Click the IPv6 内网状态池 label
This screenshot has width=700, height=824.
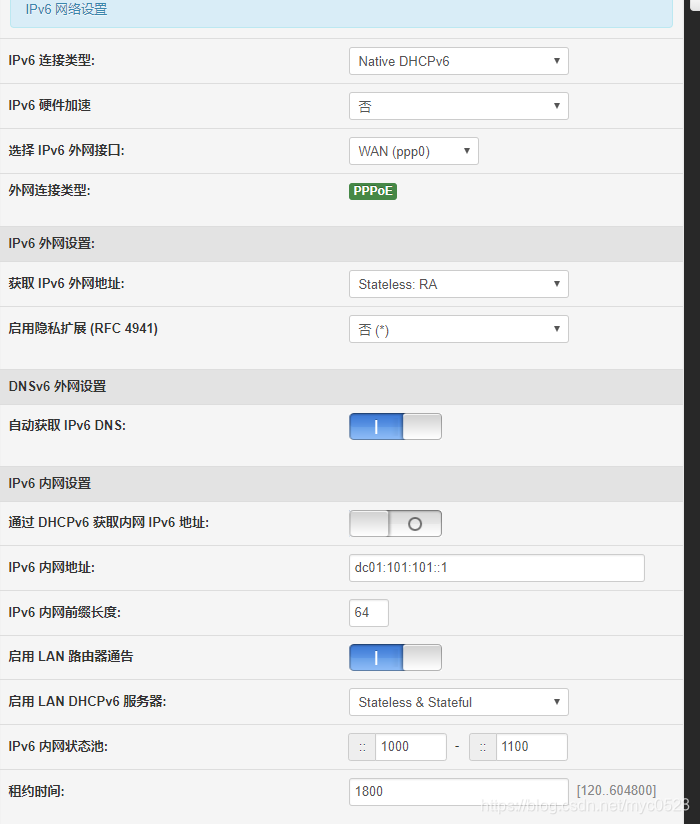point(58,746)
